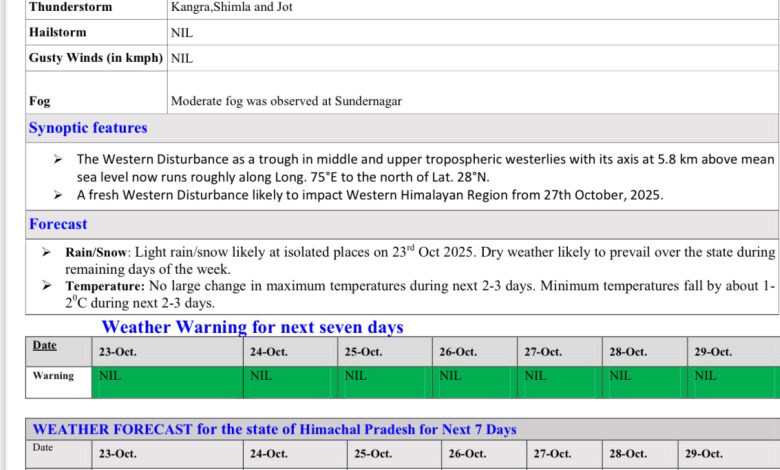Screen dimensions: 780x470
Task: Click 'Weather Warning for next seven days' title
Action: tap(252, 327)
